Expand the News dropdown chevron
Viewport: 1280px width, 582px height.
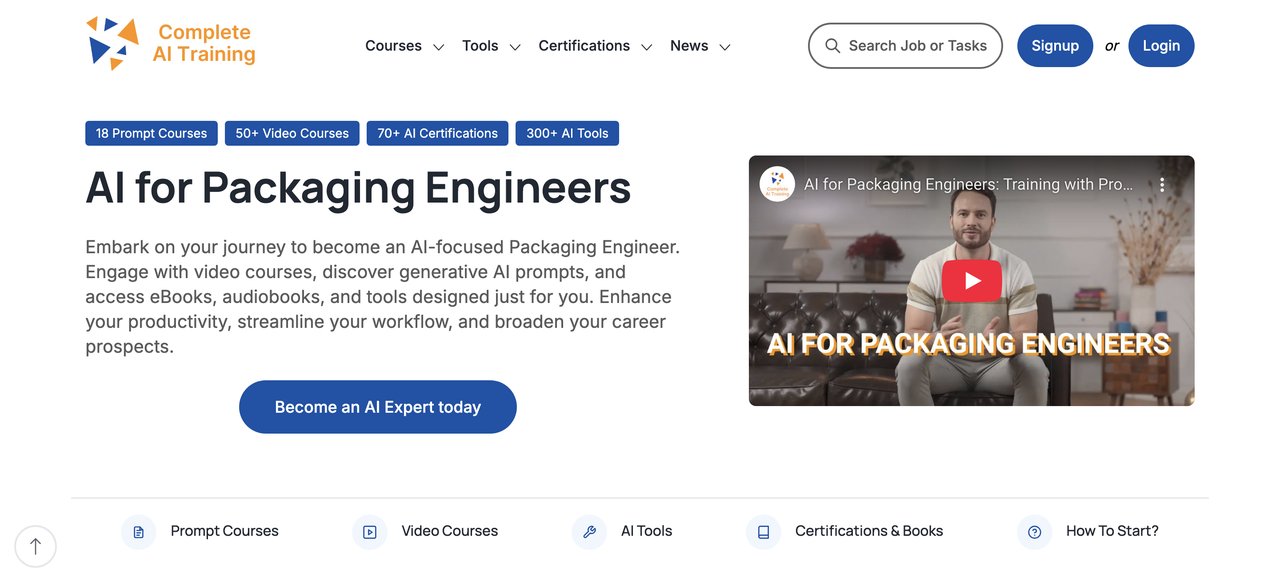point(725,47)
